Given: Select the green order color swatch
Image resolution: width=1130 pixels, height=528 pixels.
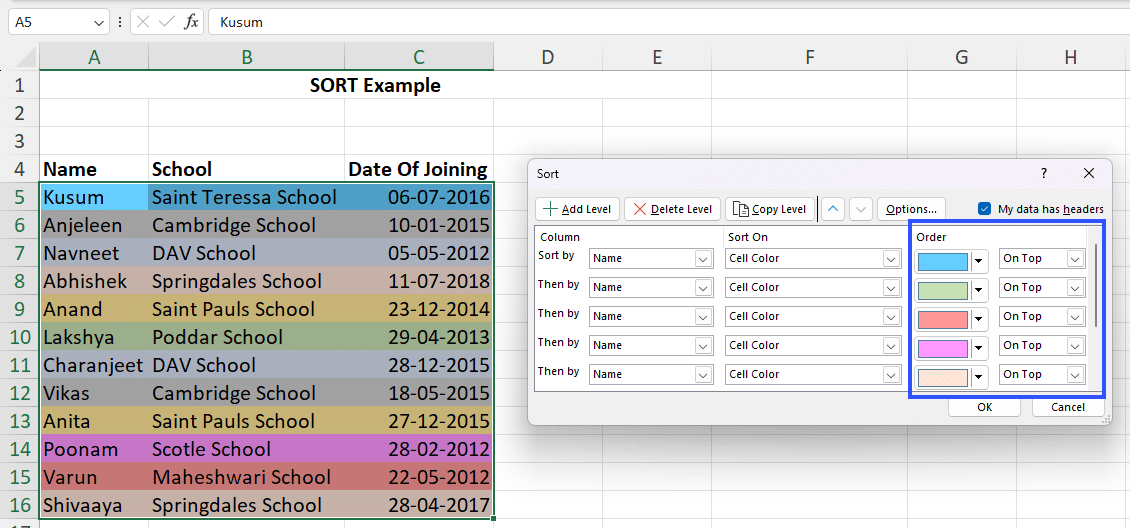Looking at the screenshot, I should [943, 290].
